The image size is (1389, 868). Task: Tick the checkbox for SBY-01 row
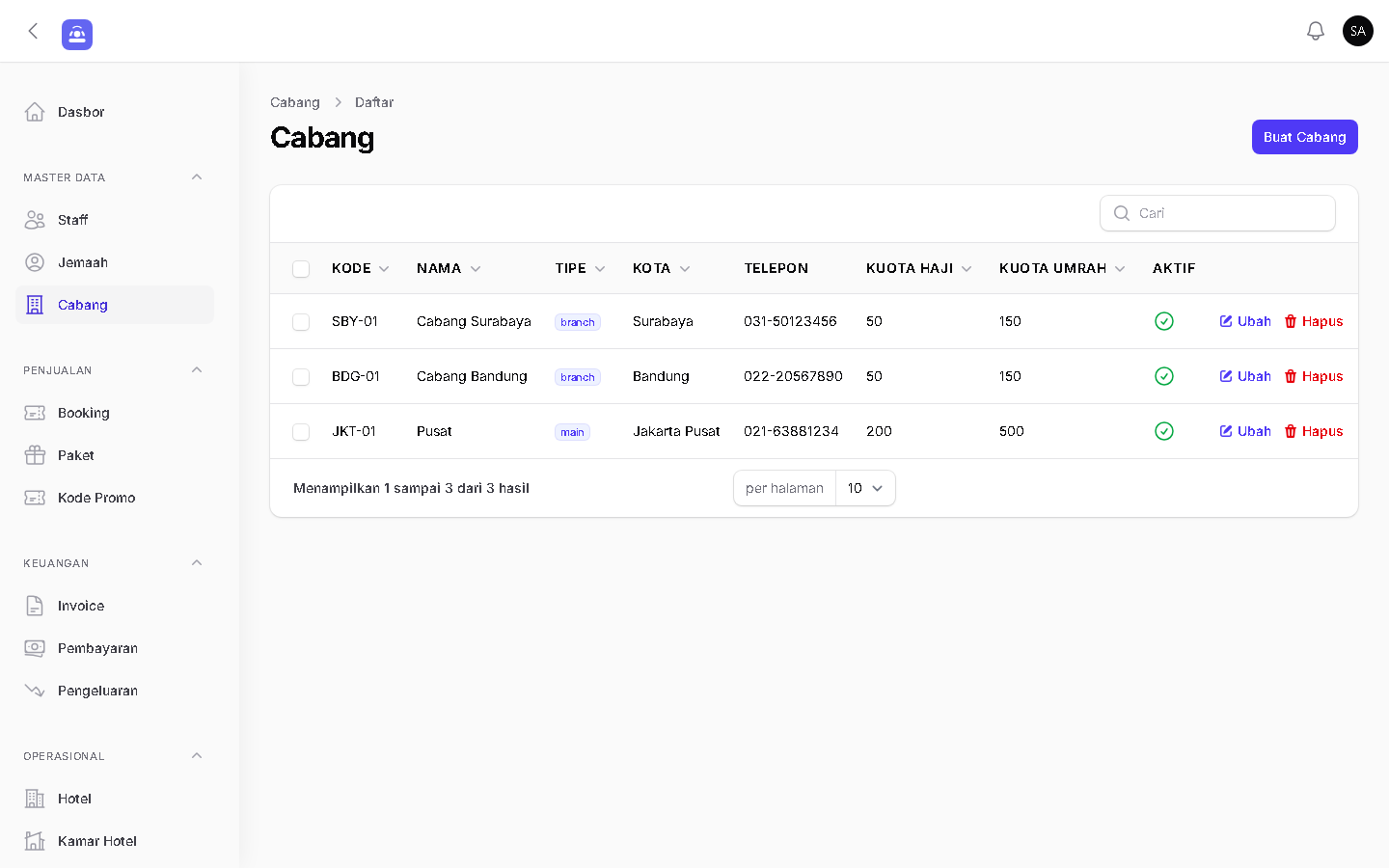(x=301, y=322)
